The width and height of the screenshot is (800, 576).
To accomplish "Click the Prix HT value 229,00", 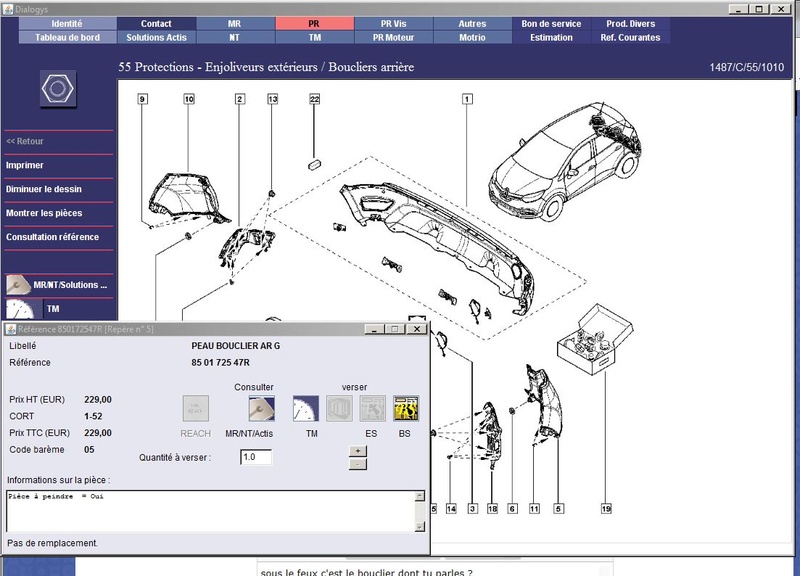I will 98,399.
